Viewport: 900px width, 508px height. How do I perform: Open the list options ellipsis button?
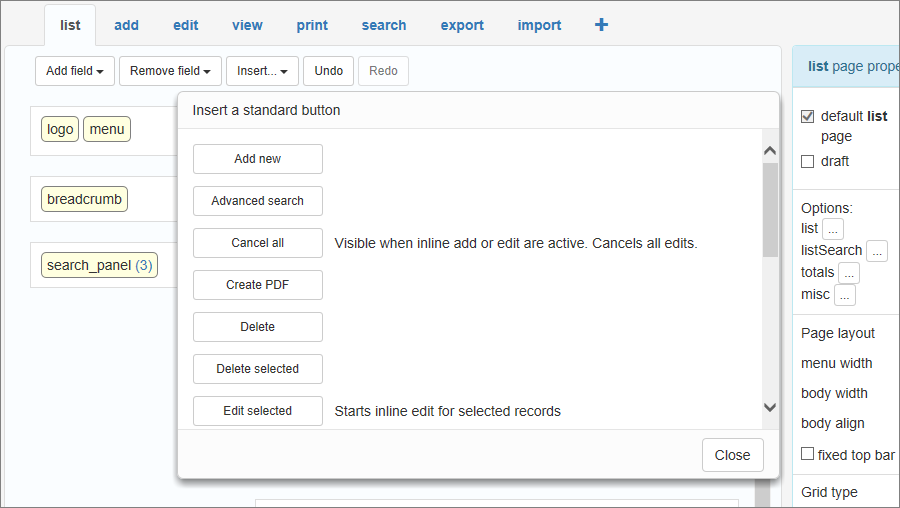tap(833, 229)
